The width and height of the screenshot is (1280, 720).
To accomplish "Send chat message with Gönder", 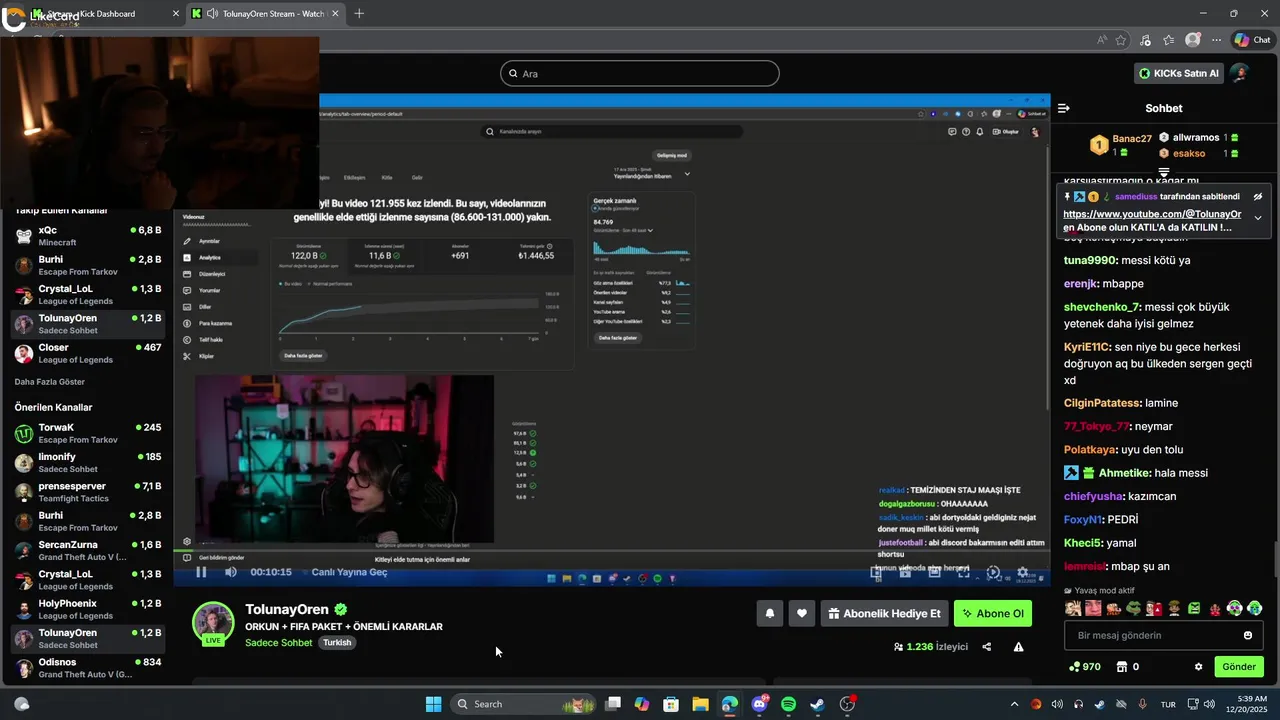I will (x=1238, y=667).
